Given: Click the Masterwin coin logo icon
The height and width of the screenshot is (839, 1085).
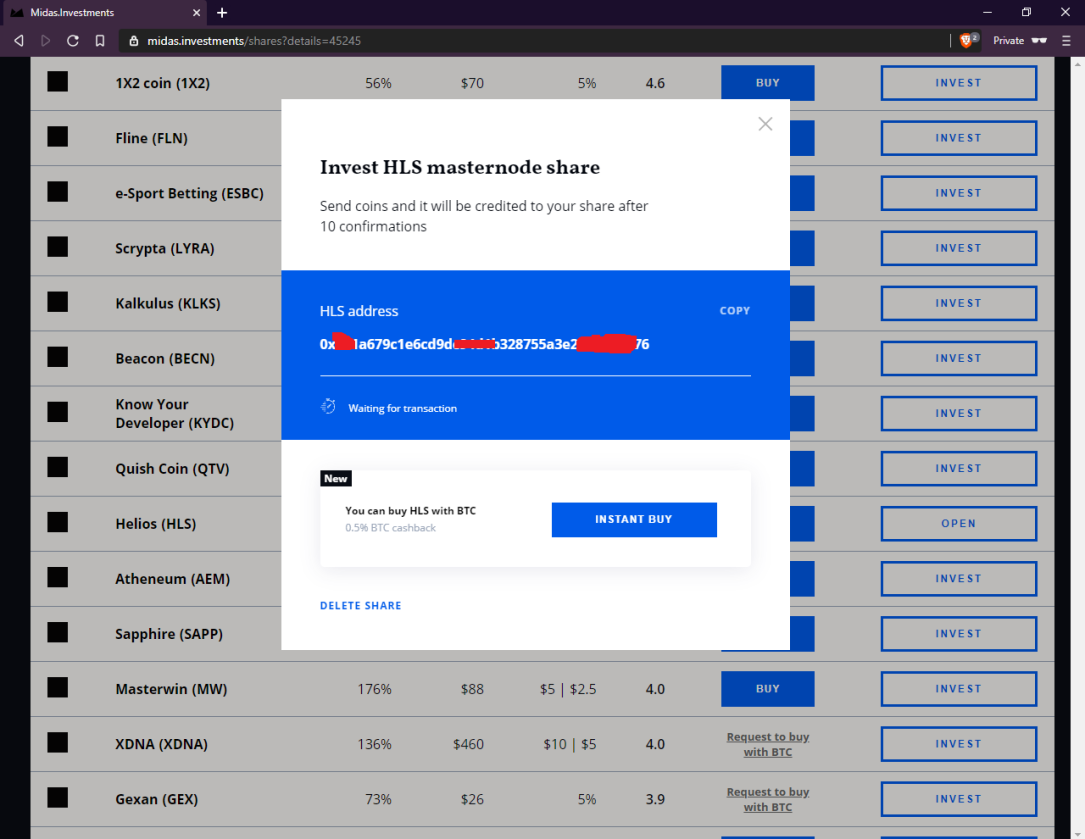Looking at the screenshot, I should click(x=57, y=687).
